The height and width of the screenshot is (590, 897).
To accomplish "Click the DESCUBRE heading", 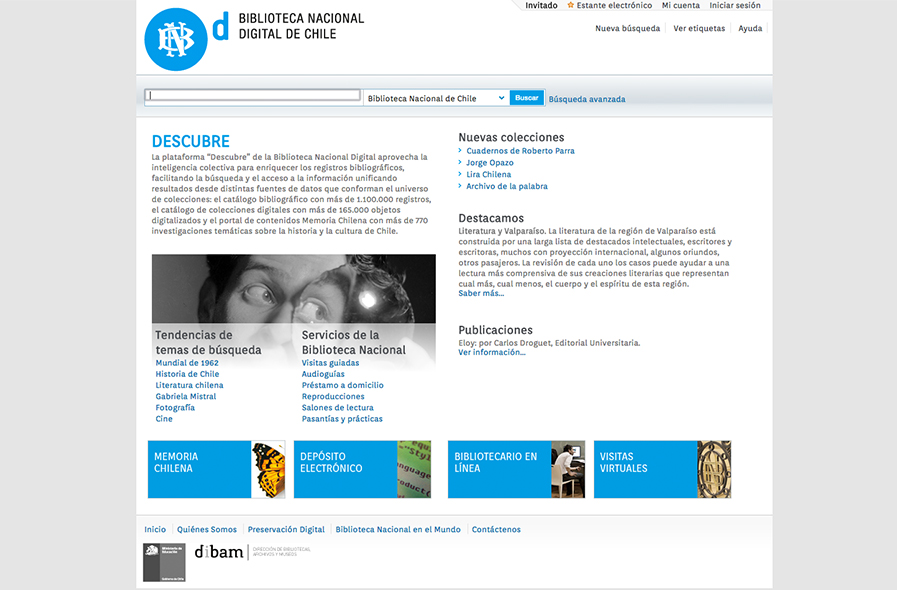I will [190, 141].
